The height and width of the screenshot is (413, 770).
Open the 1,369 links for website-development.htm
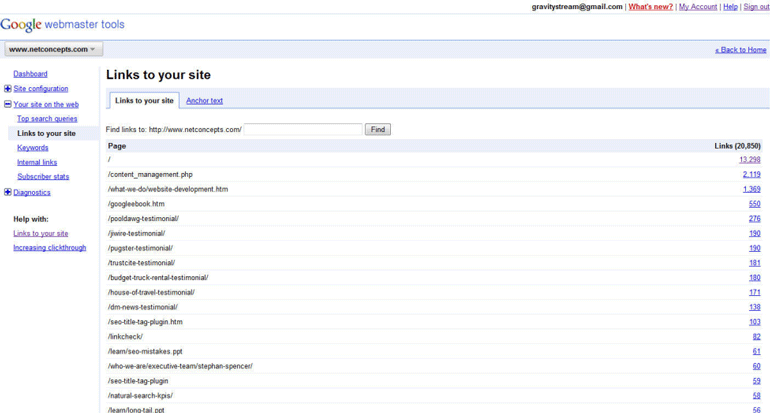tap(752, 190)
